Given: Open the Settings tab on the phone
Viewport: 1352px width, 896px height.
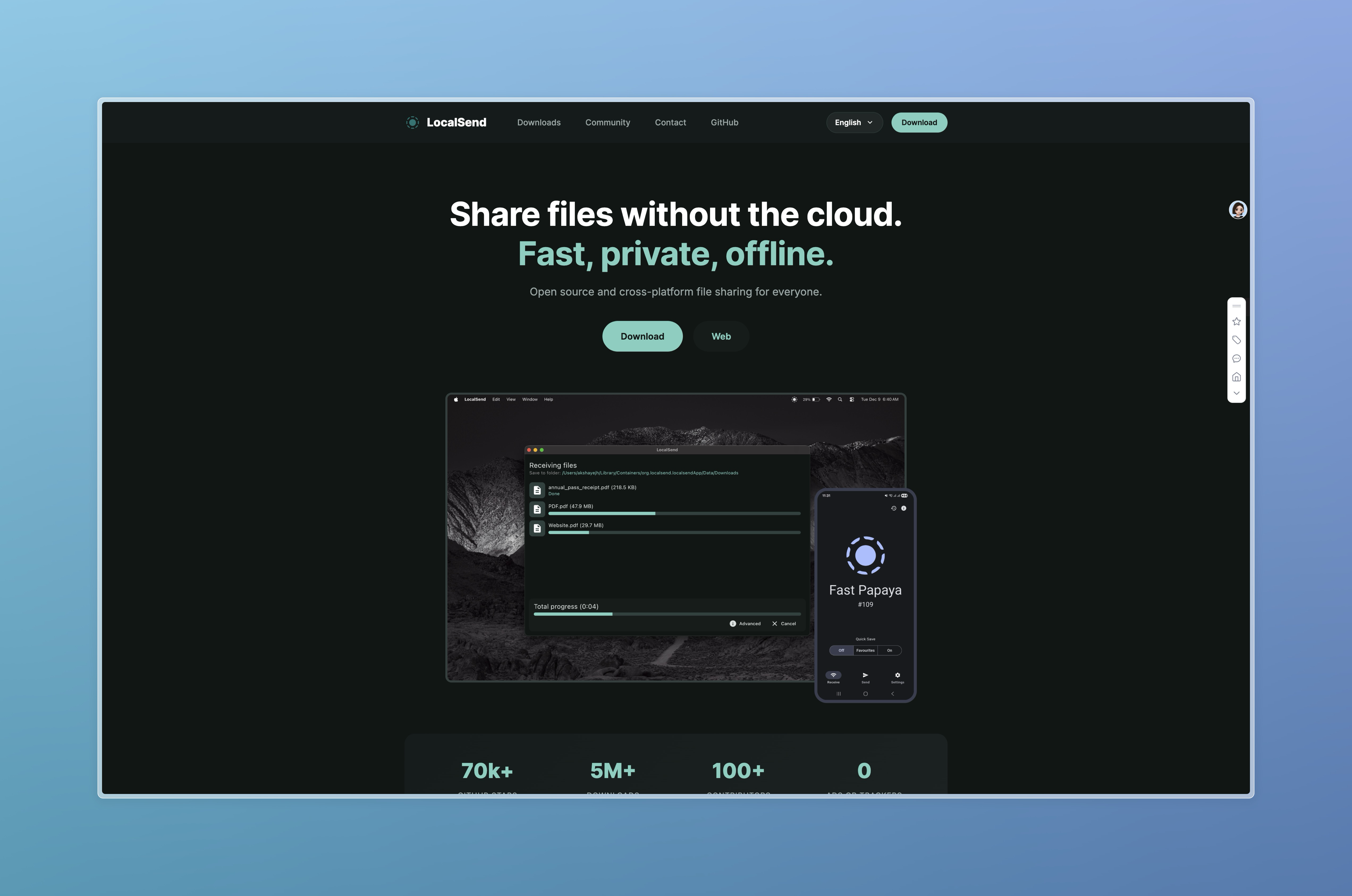Looking at the screenshot, I should (x=897, y=678).
